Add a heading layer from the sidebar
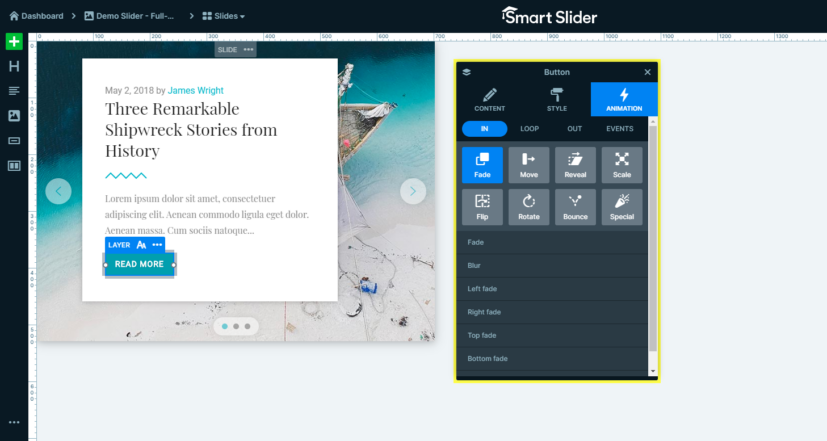The image size is (827, 441). pos(14,66)
